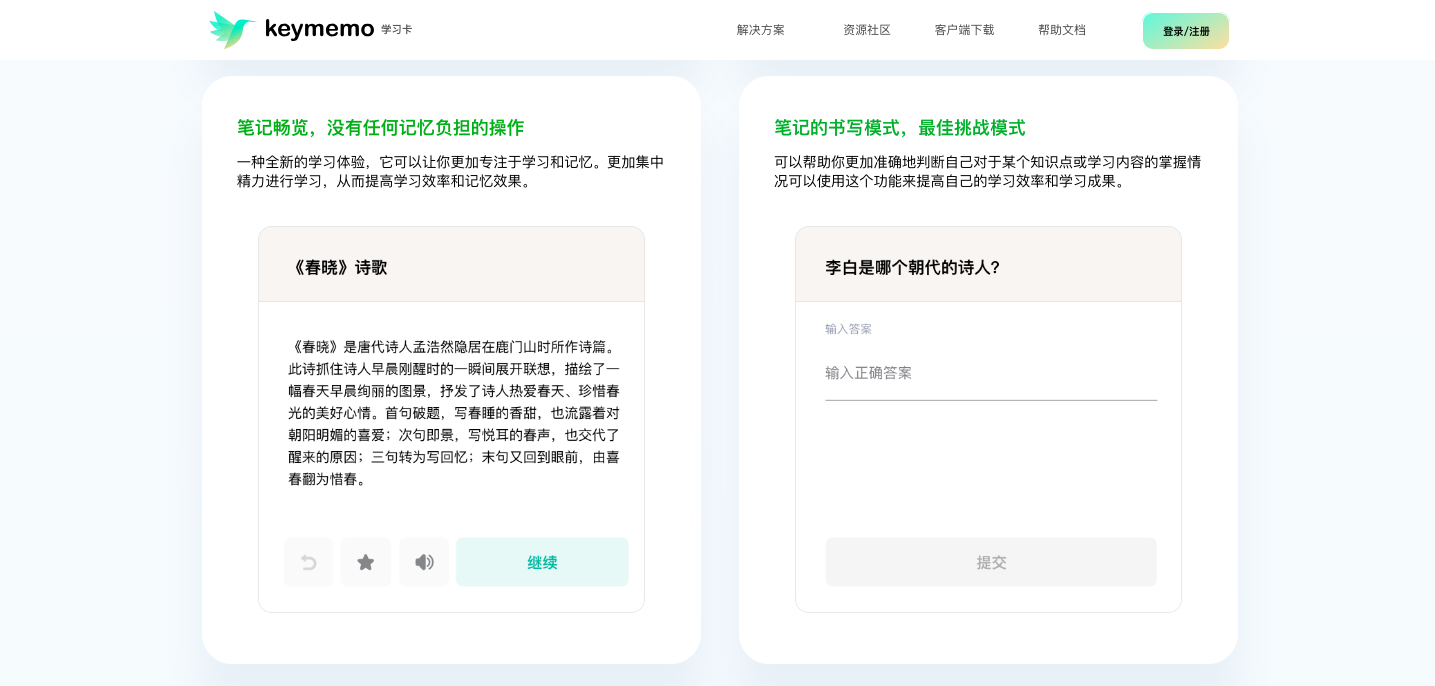Click the 提交 button to submit the answer
The height and width of the screenshot is (686, 1435).
pyautogui.click(x=990, y=562)
